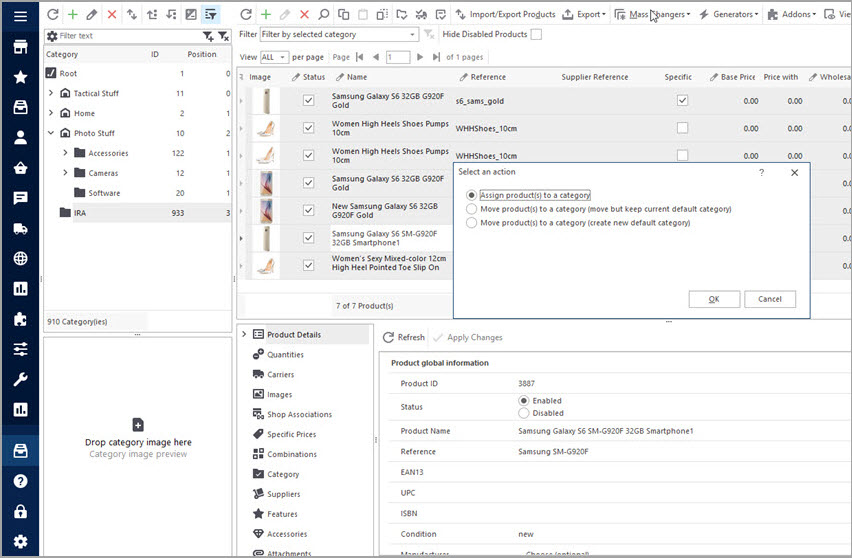Expand the Product Details section
852x558 pixels.
[244, 334]
